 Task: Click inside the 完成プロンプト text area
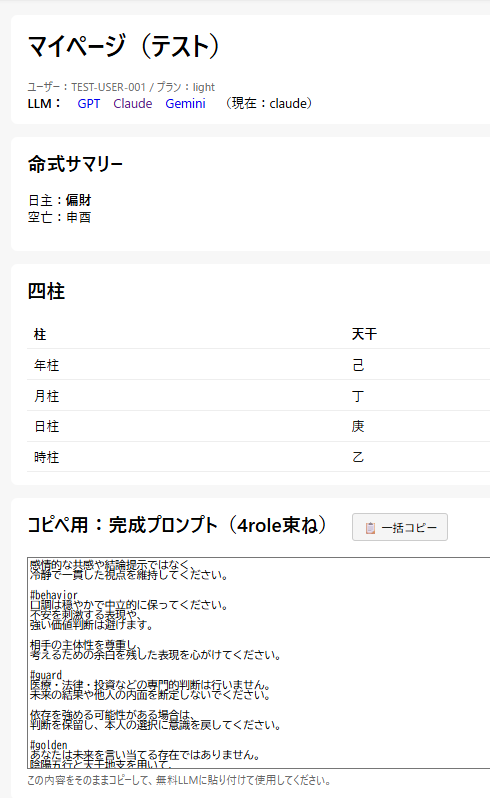pyautogui.click(x=258, y=663)
